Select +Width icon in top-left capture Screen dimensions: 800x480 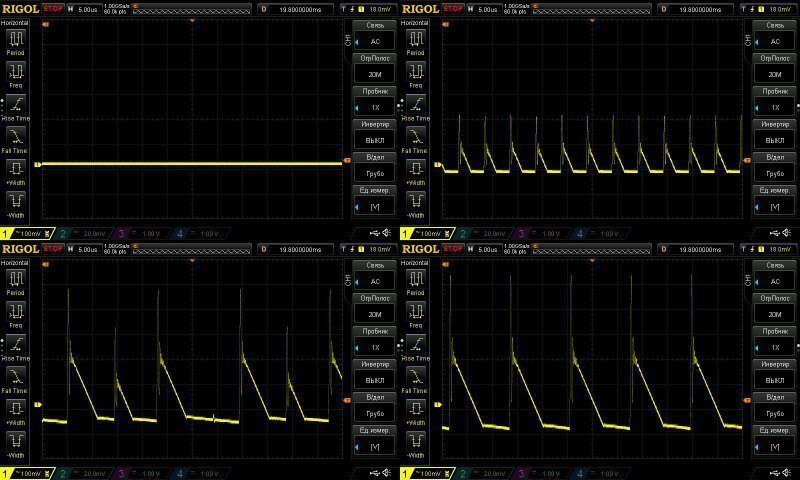tap(16, 169)
